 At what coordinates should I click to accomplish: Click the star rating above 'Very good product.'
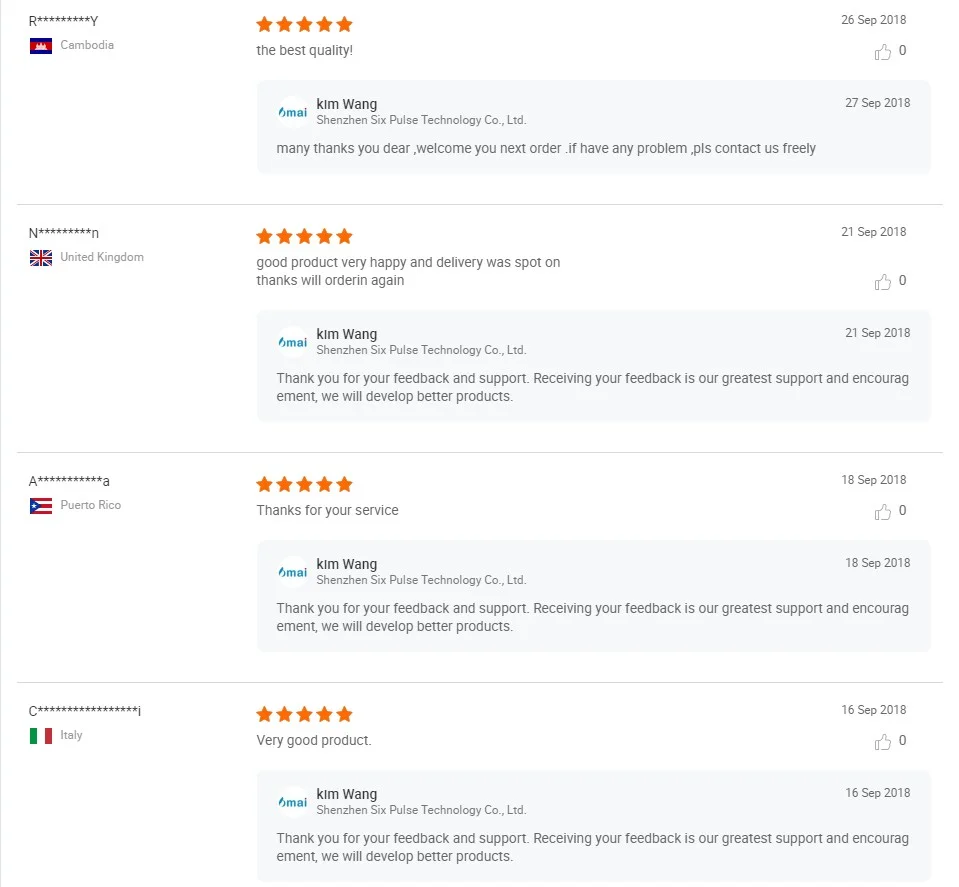pos(304,714)
